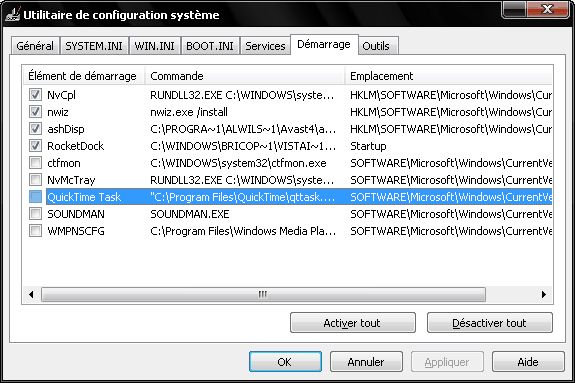Screen dimensions: 575x383
Task: Cancel with the Annuler button
Action: [x=366, y=362]
